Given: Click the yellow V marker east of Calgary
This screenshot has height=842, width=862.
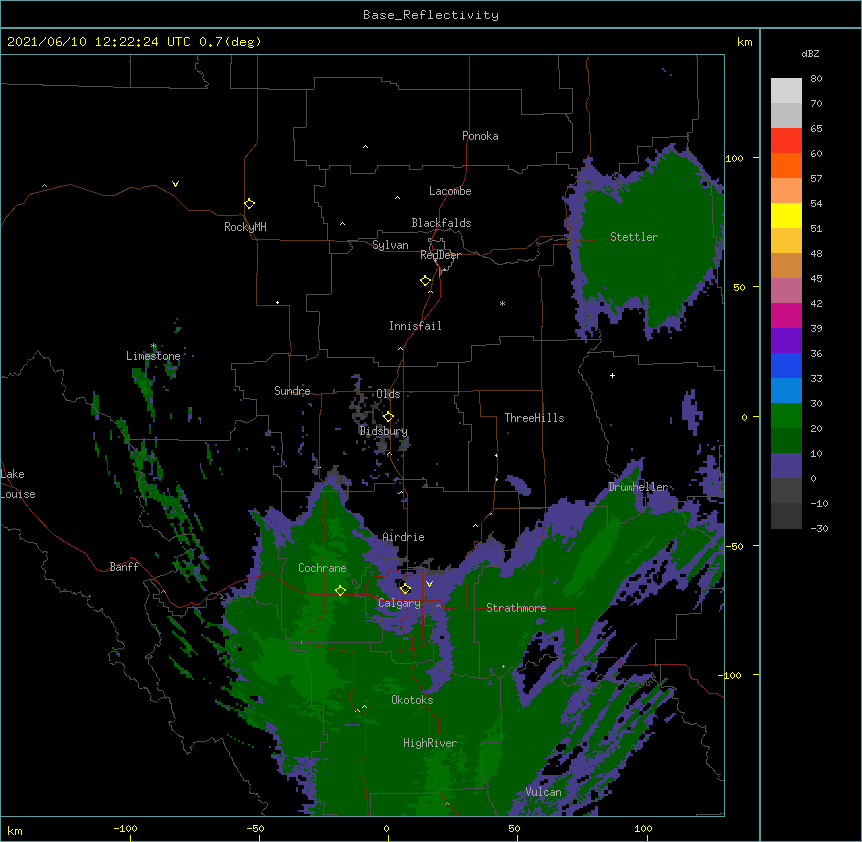Looking at the screenshot, I should tap(429, 584).
